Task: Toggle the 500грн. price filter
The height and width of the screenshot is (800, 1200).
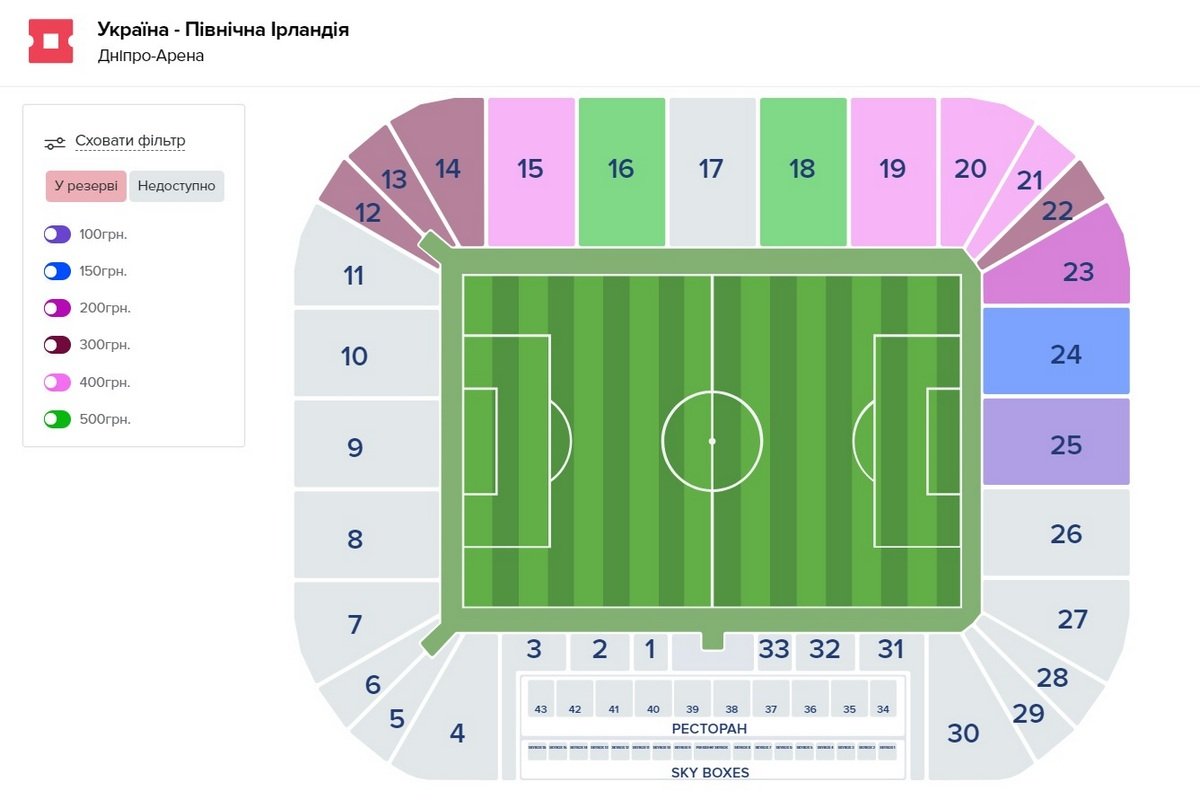Action: [x=57, y=419]
